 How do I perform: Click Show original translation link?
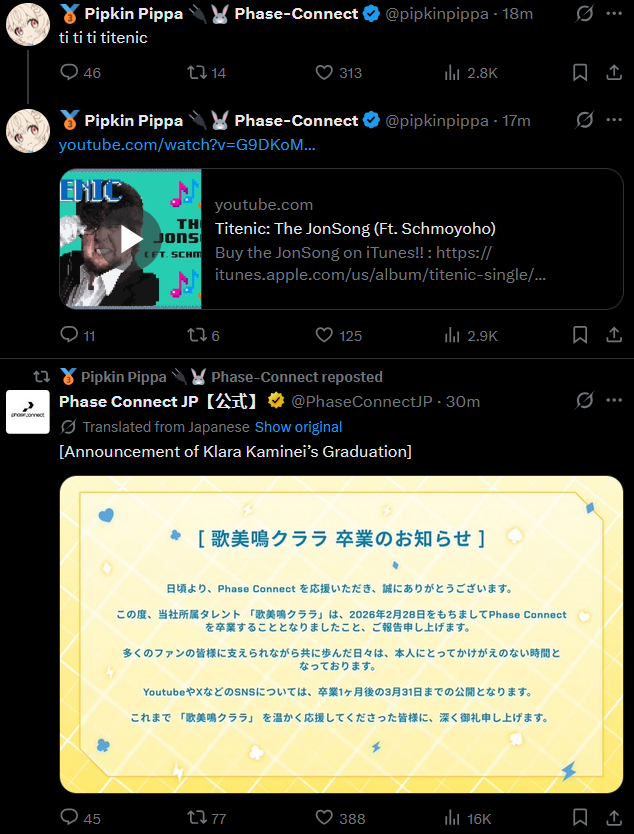pos(298,427)
